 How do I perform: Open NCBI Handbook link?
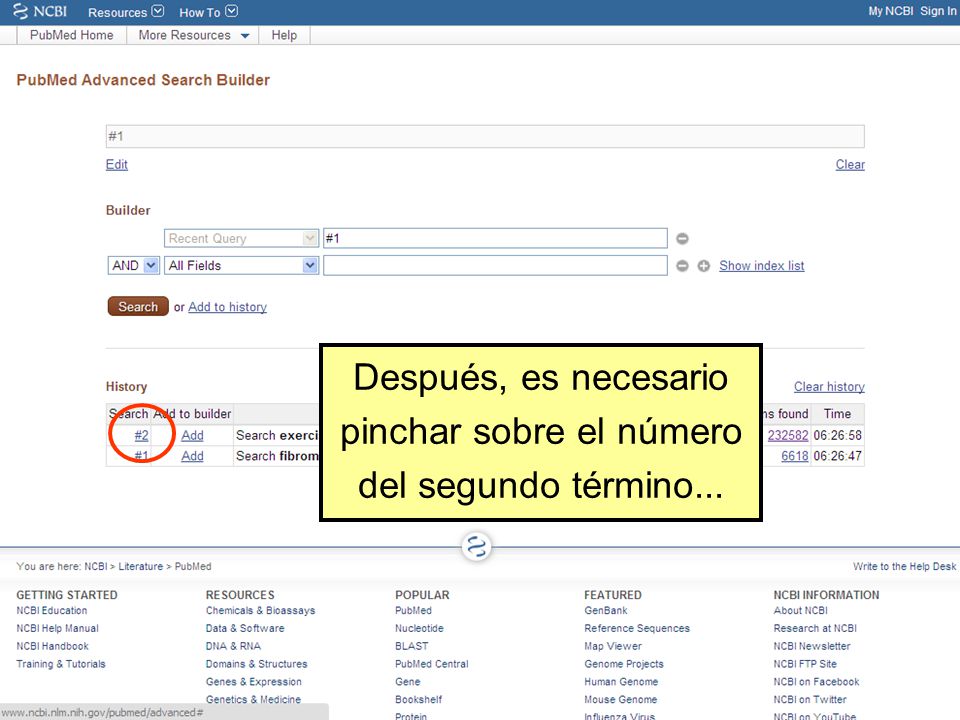pyautogui.click(x=53, y=646)
